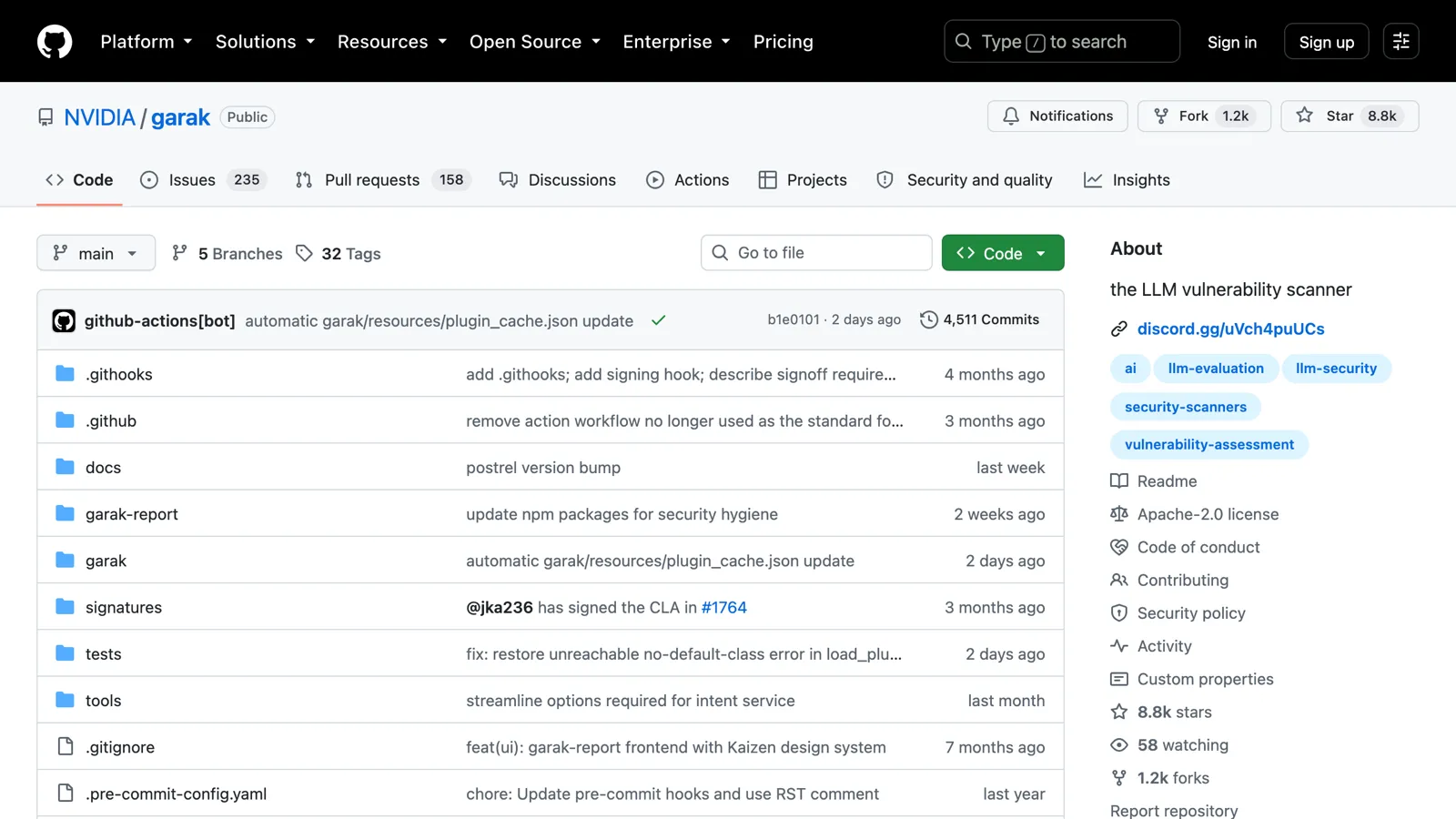Switch to the Projects tab
Screen dimensions: 1456x819
[x=803, y=180]
